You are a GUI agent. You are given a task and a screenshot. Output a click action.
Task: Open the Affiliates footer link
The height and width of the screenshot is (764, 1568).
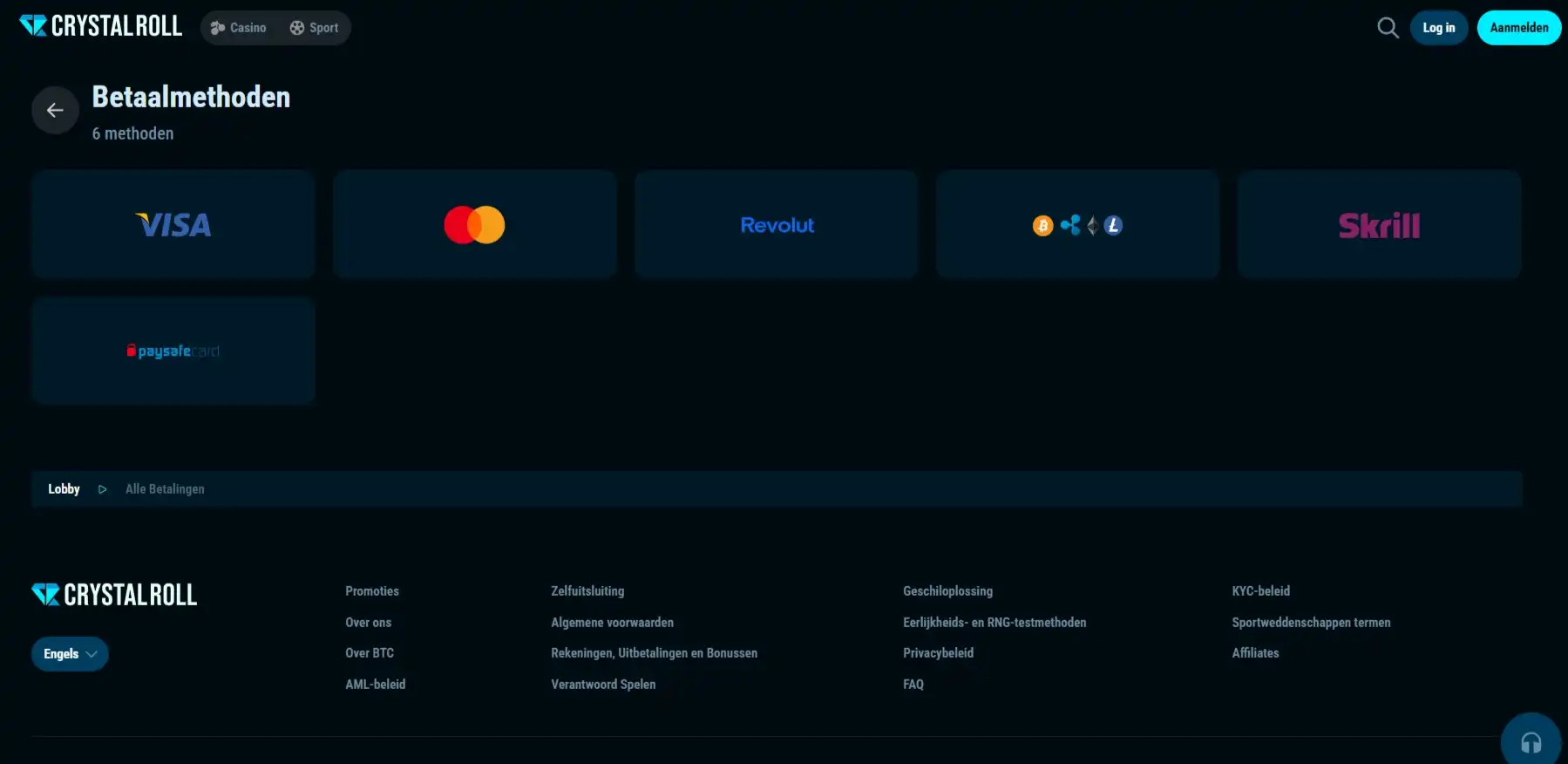pos(1255,653)
